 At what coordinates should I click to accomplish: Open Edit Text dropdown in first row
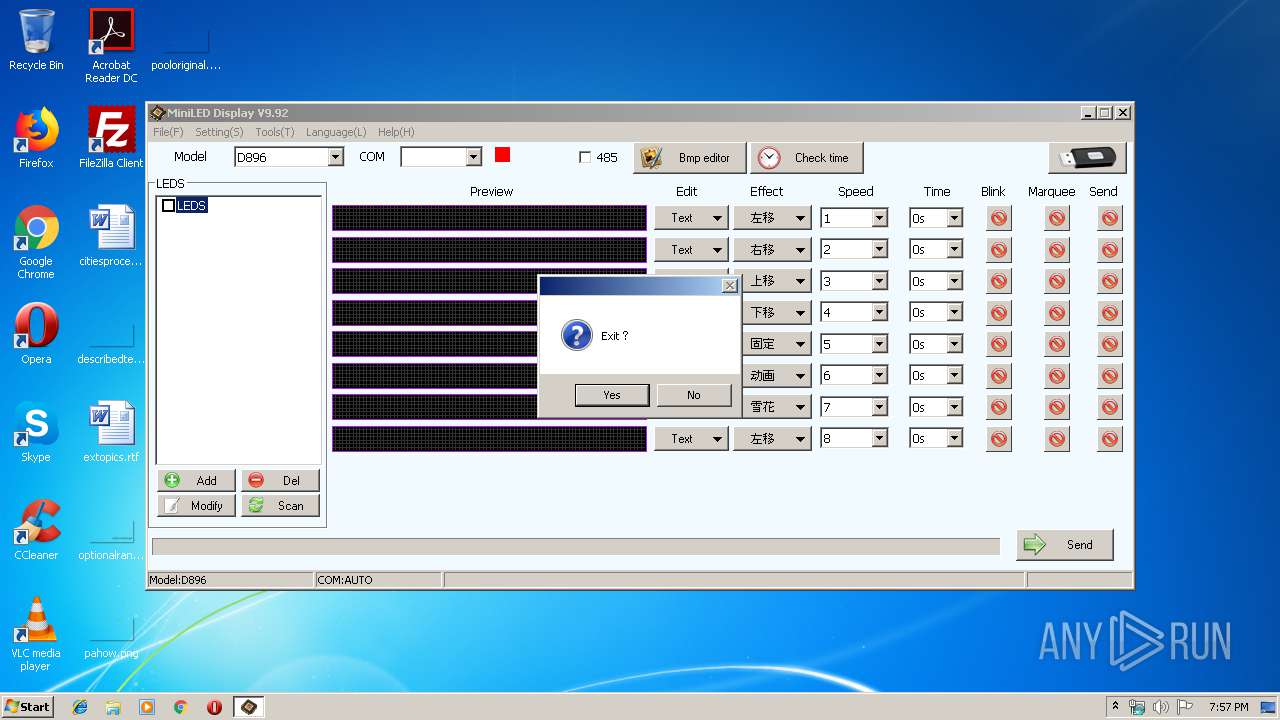point(691,218)
